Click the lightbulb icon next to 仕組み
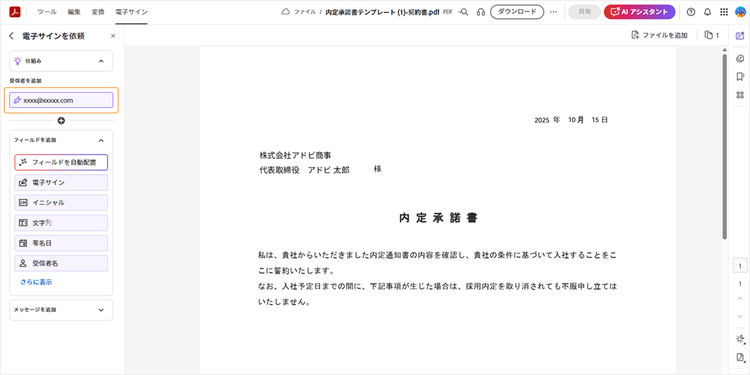This screenshot has width=750, height=375. 18,61
